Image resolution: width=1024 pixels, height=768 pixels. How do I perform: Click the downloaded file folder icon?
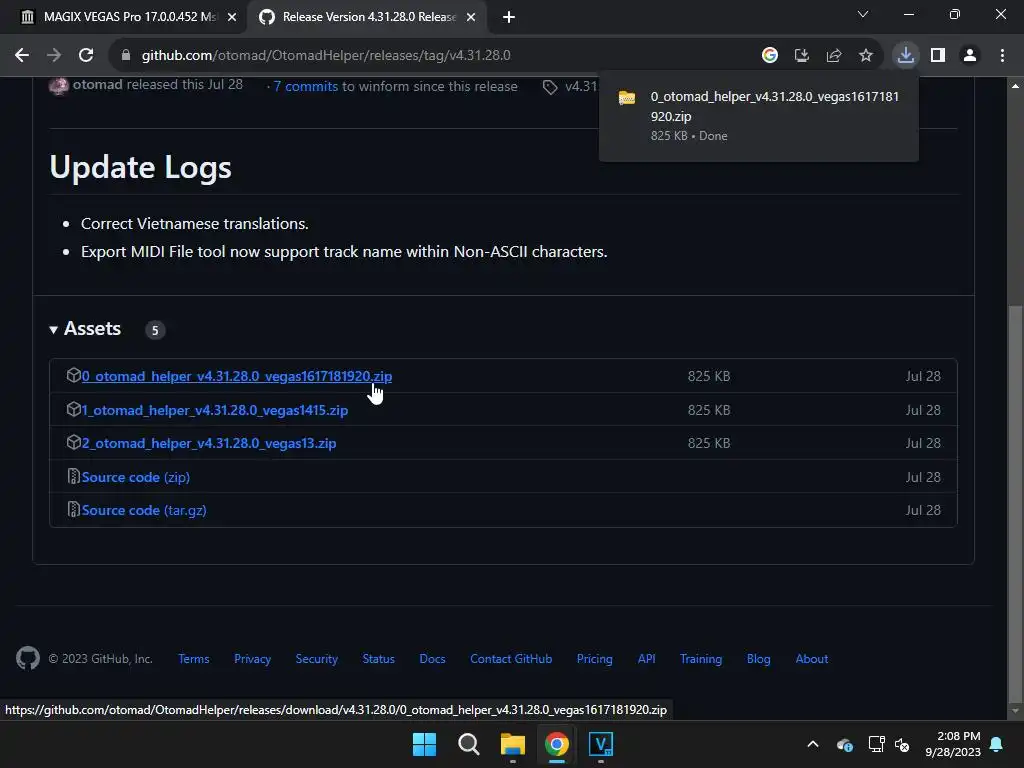tap(627, 98)
